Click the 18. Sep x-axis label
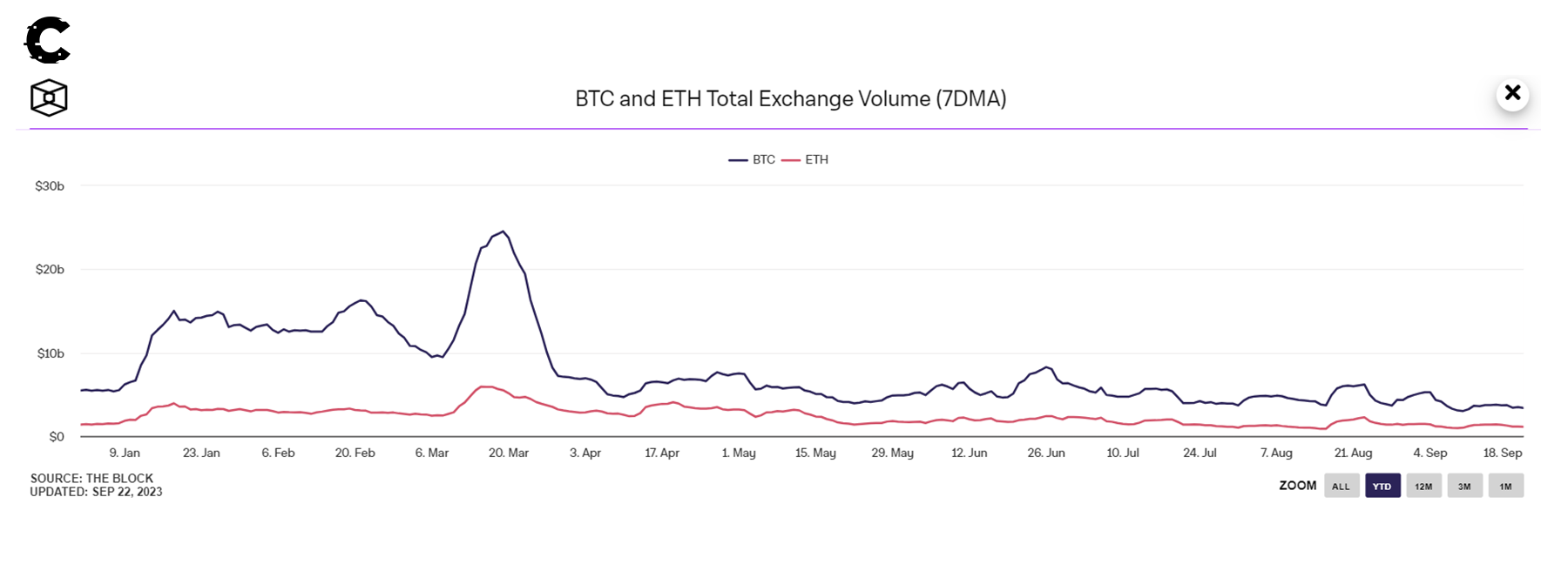Image resolution: width=1568 pixels, height=571 pixels. [x=1503, y=453]
